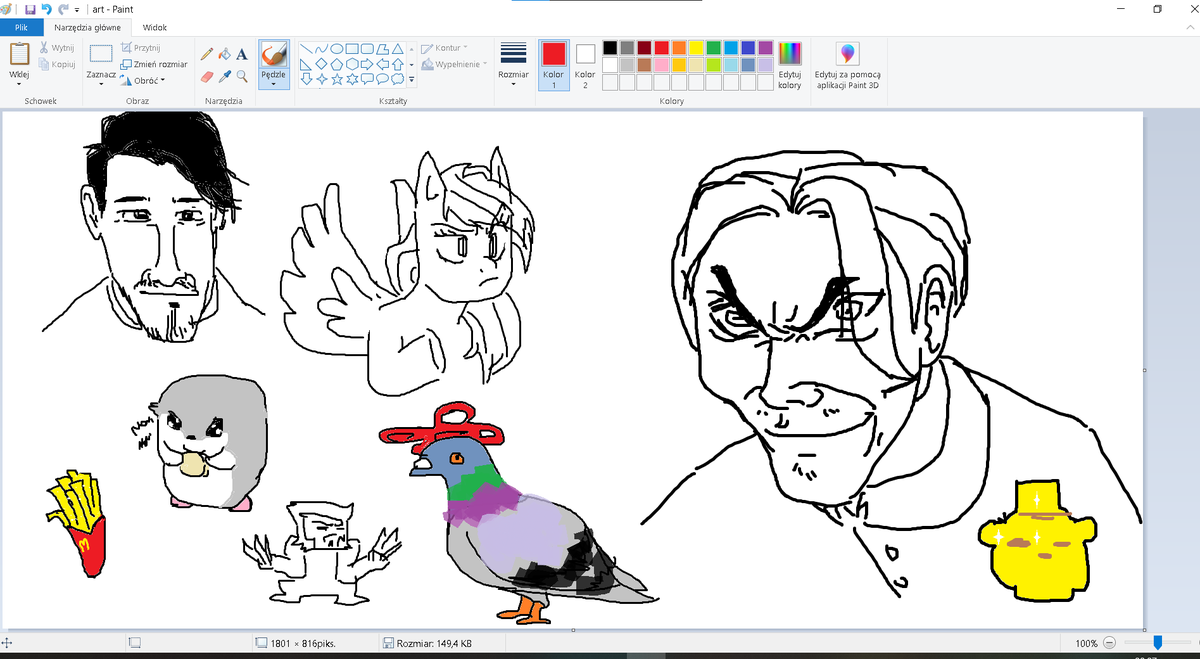Choose the straight line shape
The image size is (1200, 659).
(x=307, y=48)
